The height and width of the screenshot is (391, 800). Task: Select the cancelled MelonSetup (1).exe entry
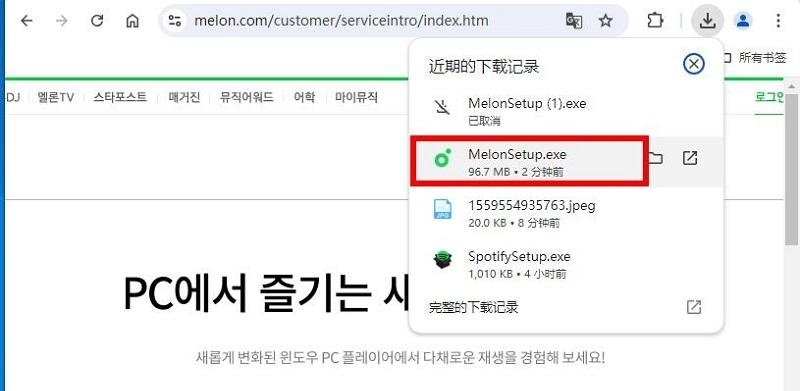[x=566, y=111]
